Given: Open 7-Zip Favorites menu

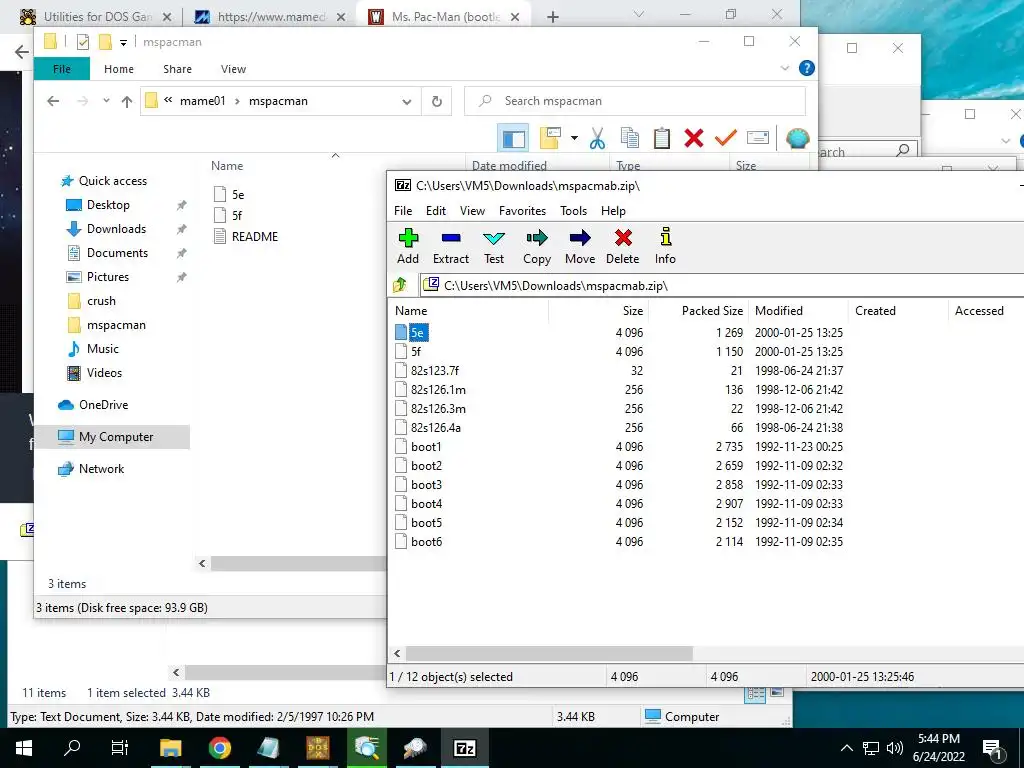Looking at the screenshot, I should [x=522, y=210].
